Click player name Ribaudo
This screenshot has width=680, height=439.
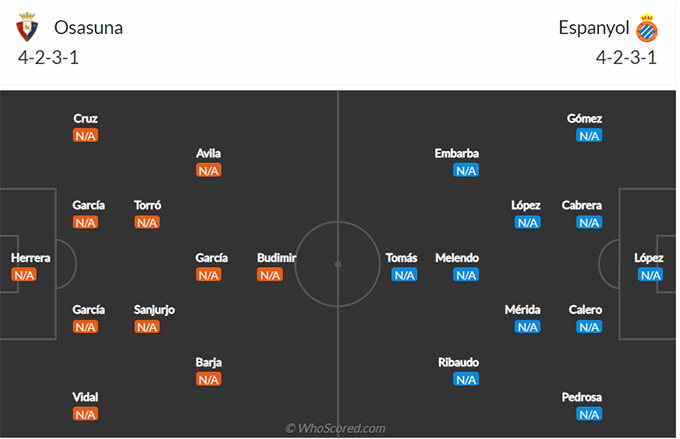click(458, 362)
